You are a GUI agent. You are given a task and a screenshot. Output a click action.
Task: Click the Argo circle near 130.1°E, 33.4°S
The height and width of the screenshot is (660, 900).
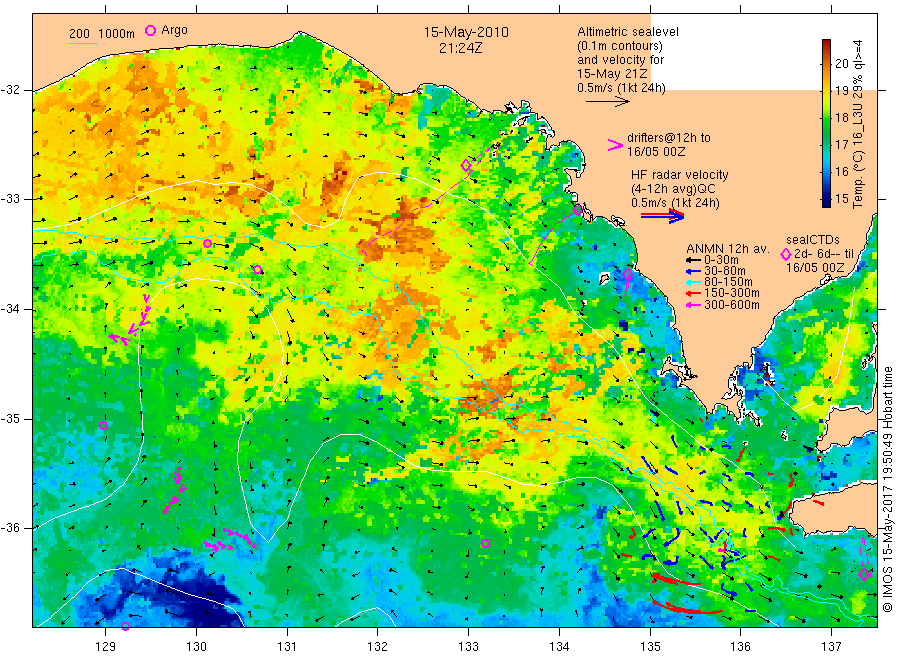click(207, 244)
